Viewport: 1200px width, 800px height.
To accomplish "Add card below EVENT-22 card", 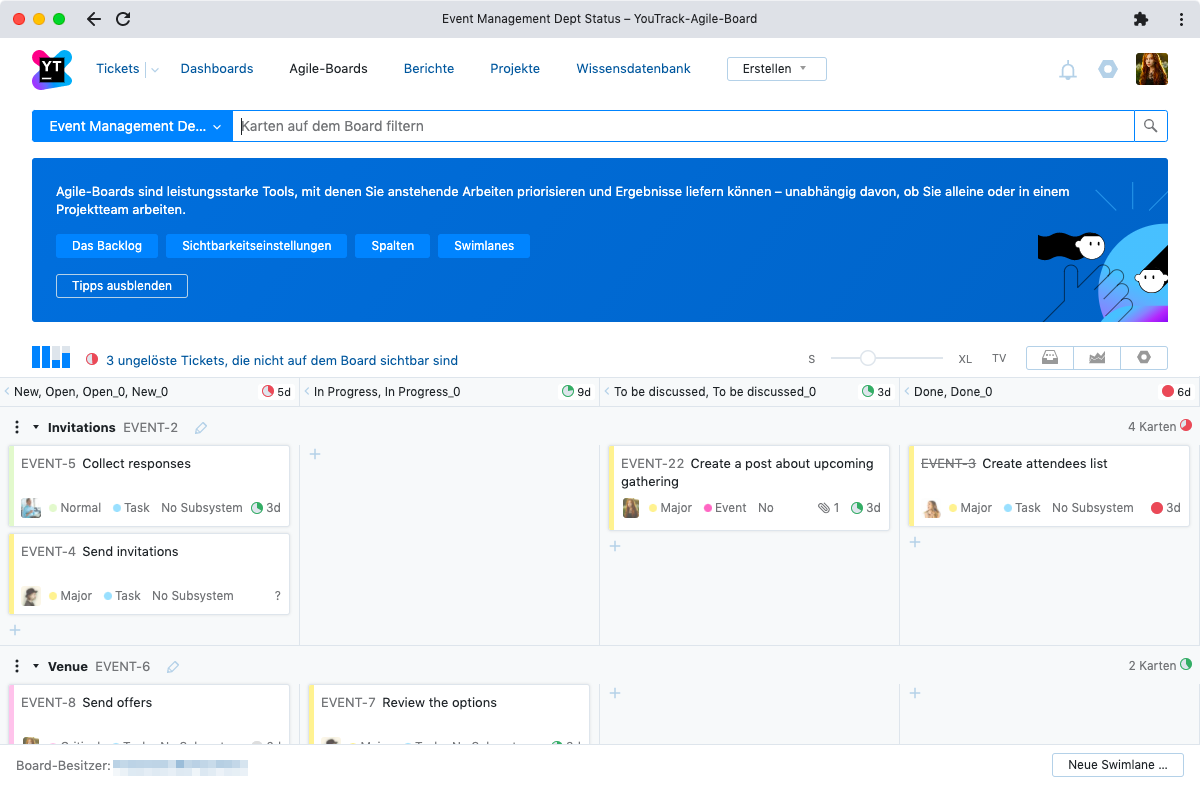I will coord(615,546).
